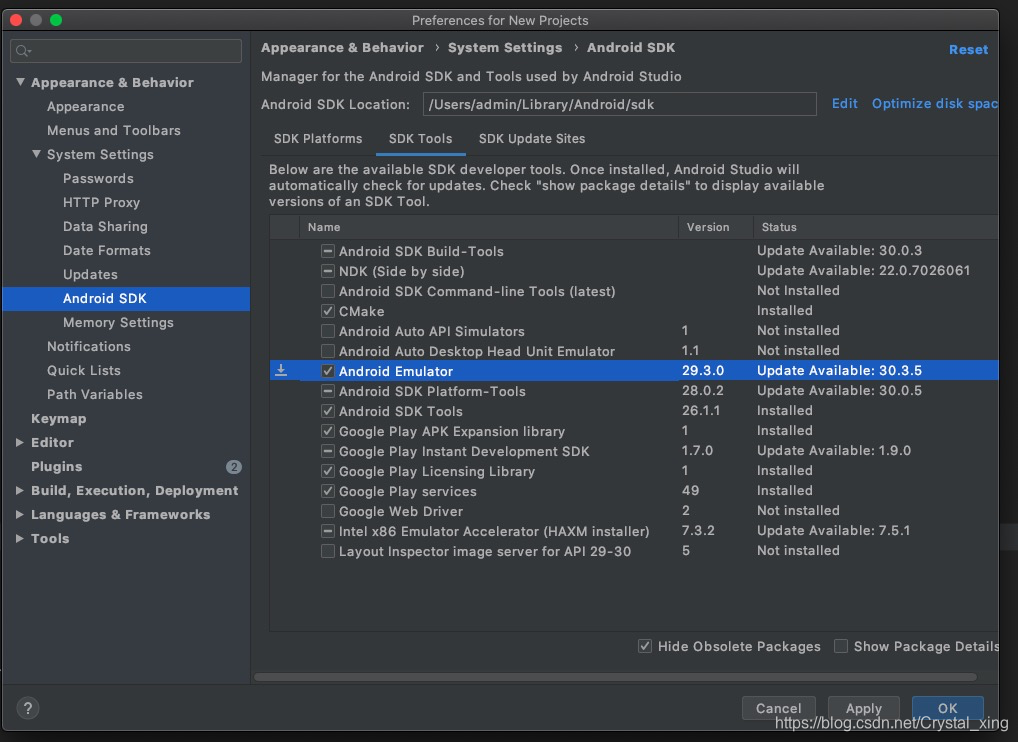
Task: Uncheck the Android Emulator checkbox
Action: tap(328, 371)
